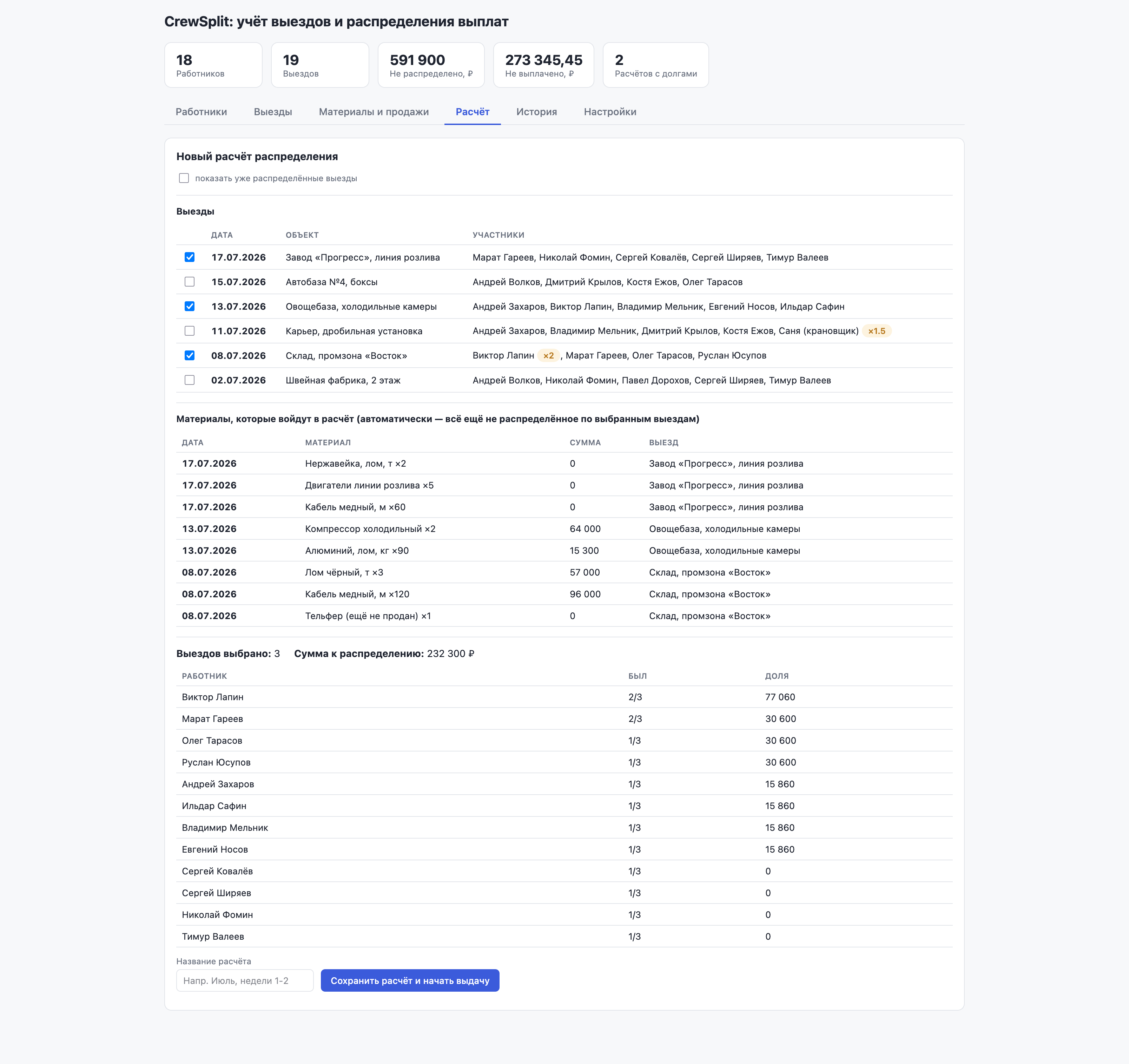
Task: Uncheck the 13.07.2026 Овощебаза trip
Action: (x=190, y=306)
